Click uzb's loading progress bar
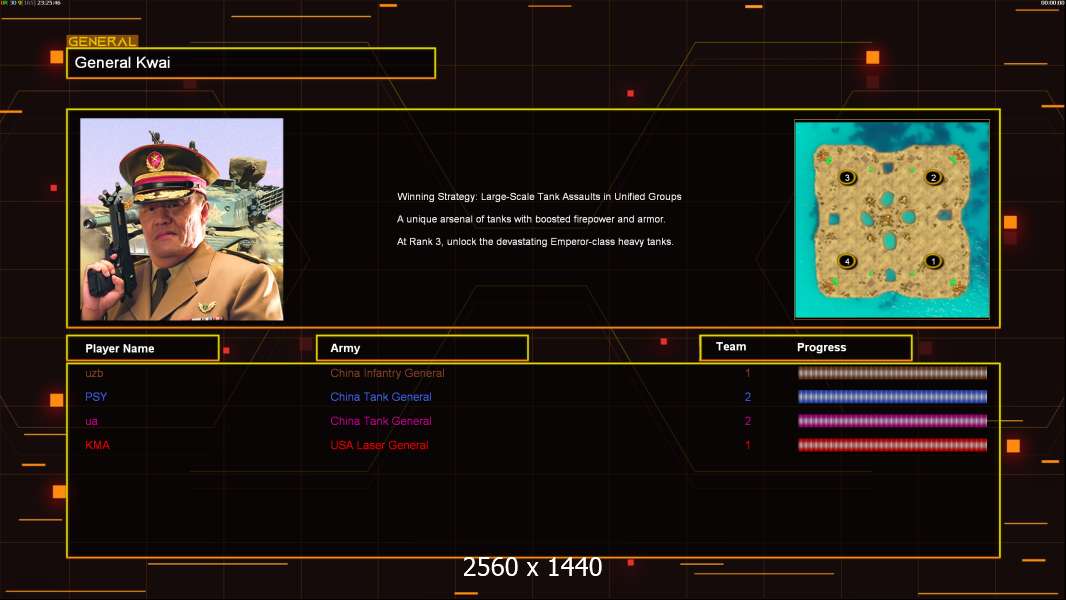The width and height of the screenshot is (1066, 600). coord(892,373)
